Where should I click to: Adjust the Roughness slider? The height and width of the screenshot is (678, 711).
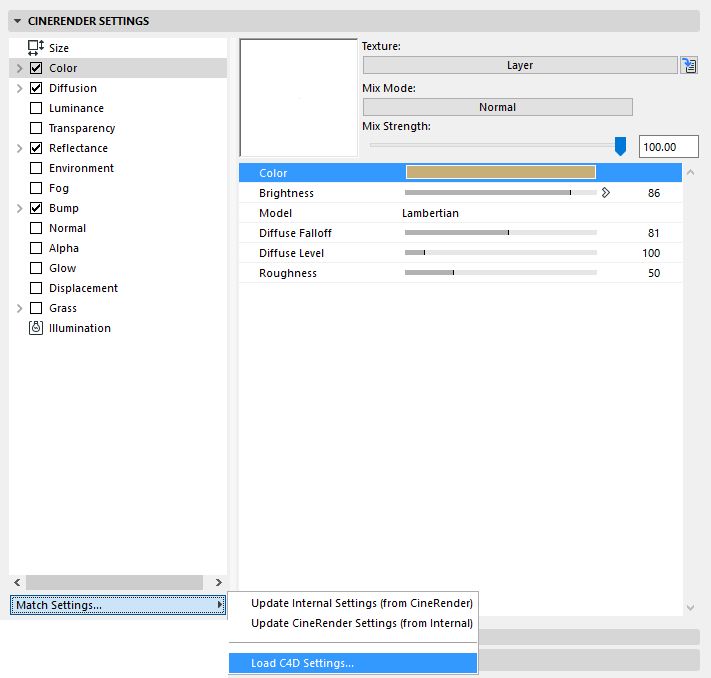[x=501, y=272]
